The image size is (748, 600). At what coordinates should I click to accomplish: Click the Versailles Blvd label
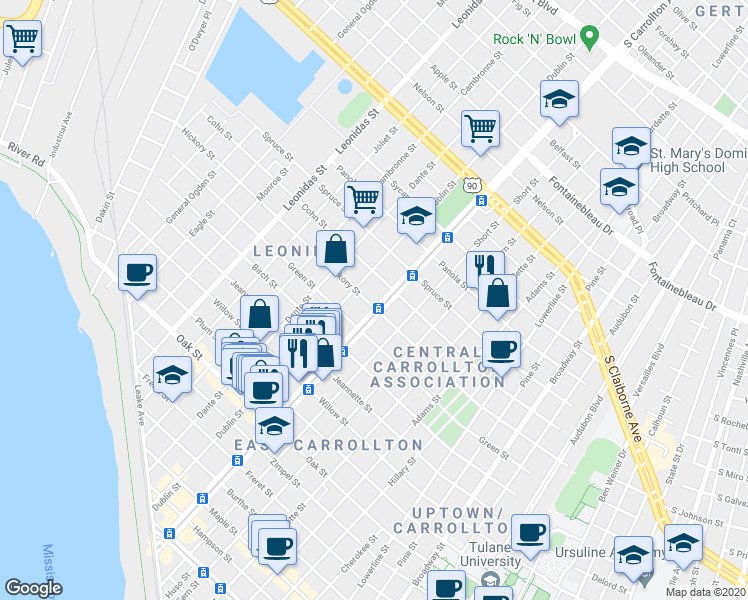click(x=648, y=370)
